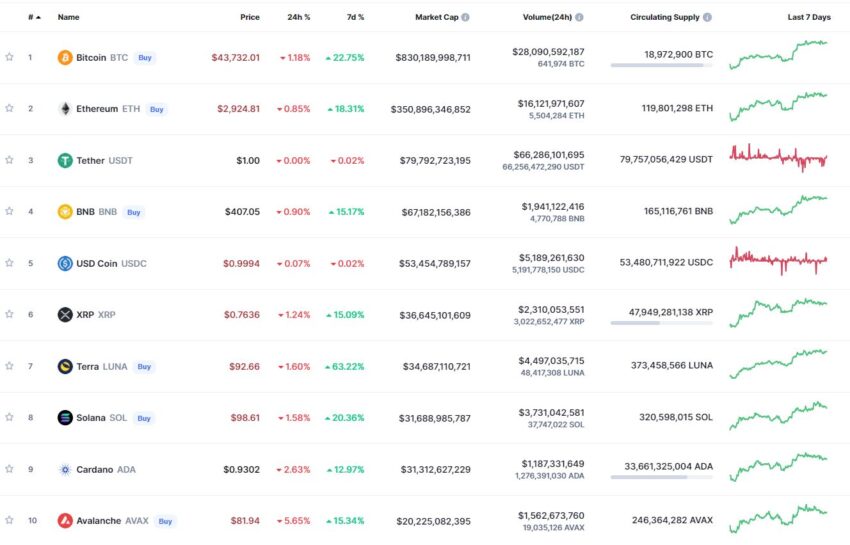The width and height of the screenshot is (850, 545).
Task: Click Bitcoin circulating supply progress bar
Action: [x=661, y=65]
